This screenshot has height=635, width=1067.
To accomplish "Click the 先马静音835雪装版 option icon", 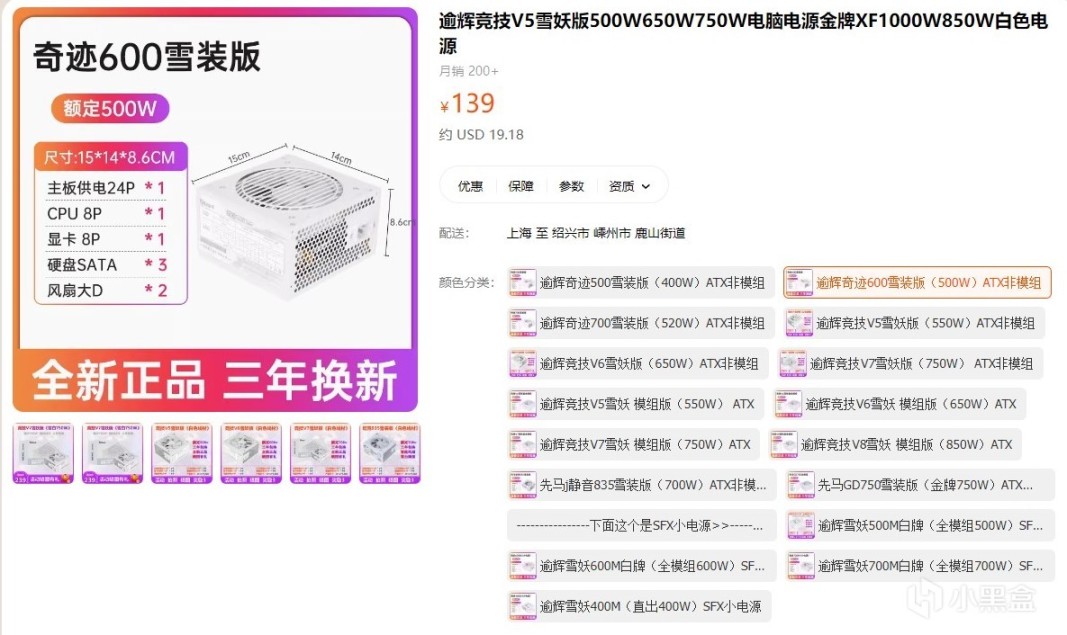I will tap(523, 485).
